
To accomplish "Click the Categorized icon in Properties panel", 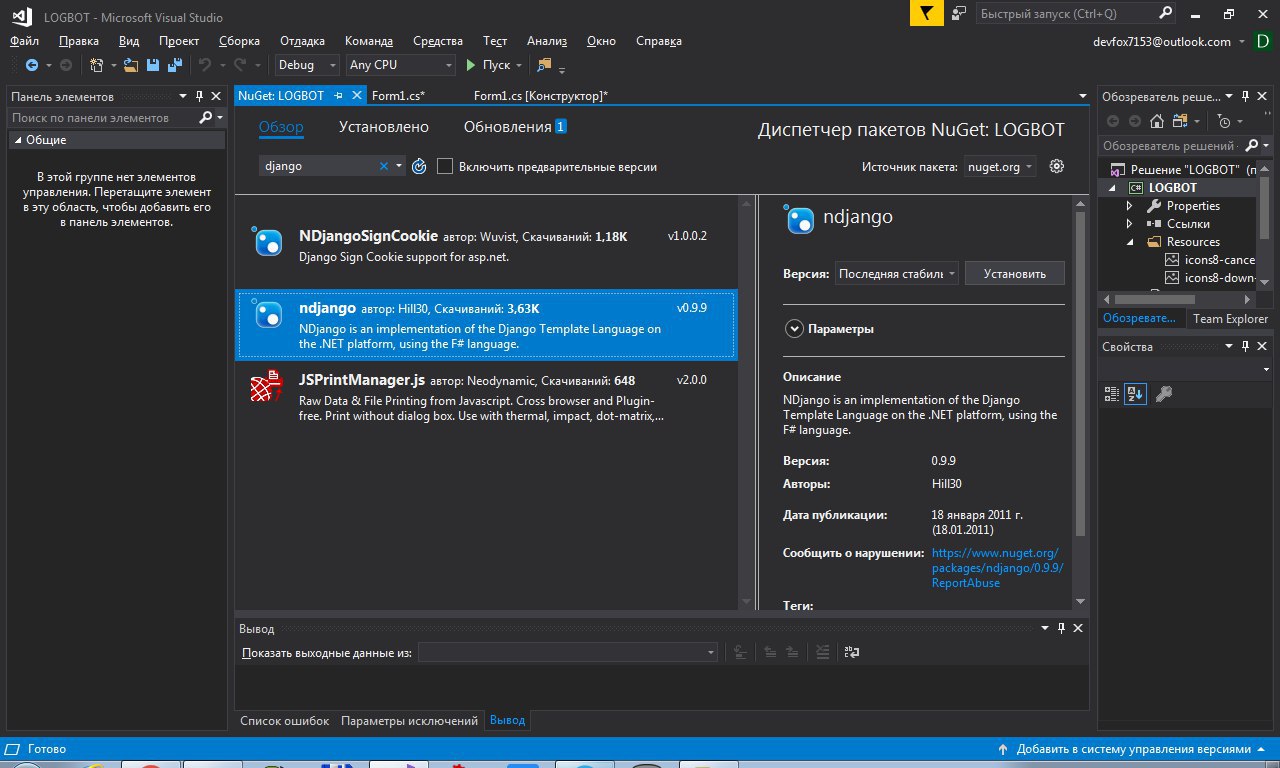I will [x=1111, y=394].
